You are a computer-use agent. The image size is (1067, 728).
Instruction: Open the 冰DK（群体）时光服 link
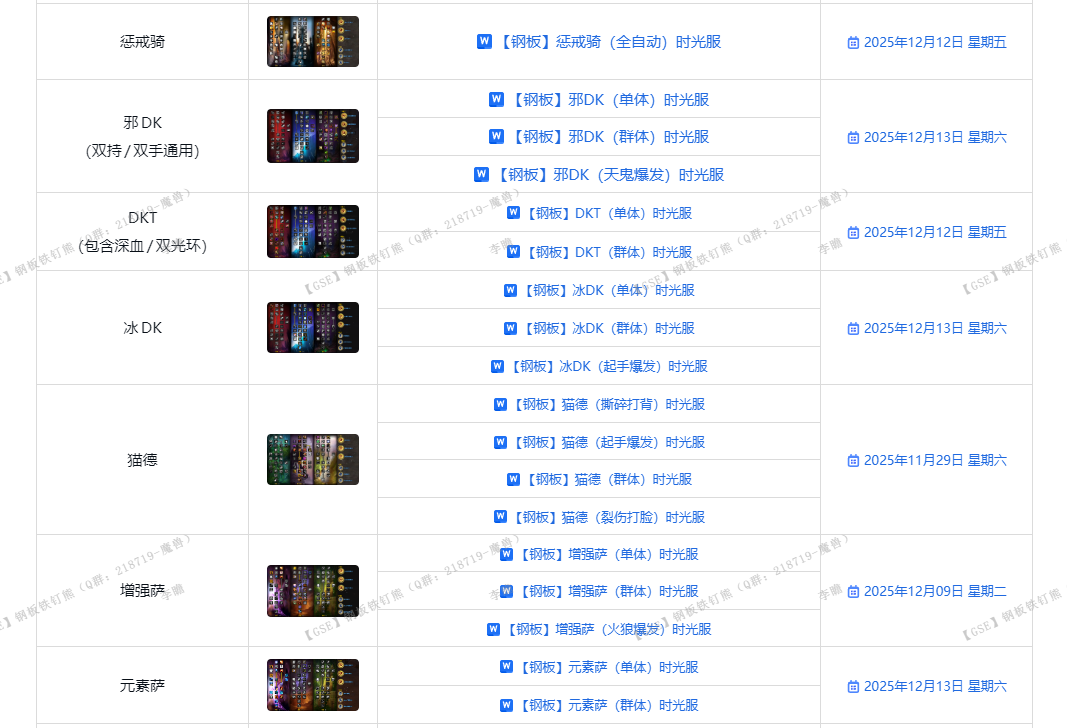pos(609,328)
